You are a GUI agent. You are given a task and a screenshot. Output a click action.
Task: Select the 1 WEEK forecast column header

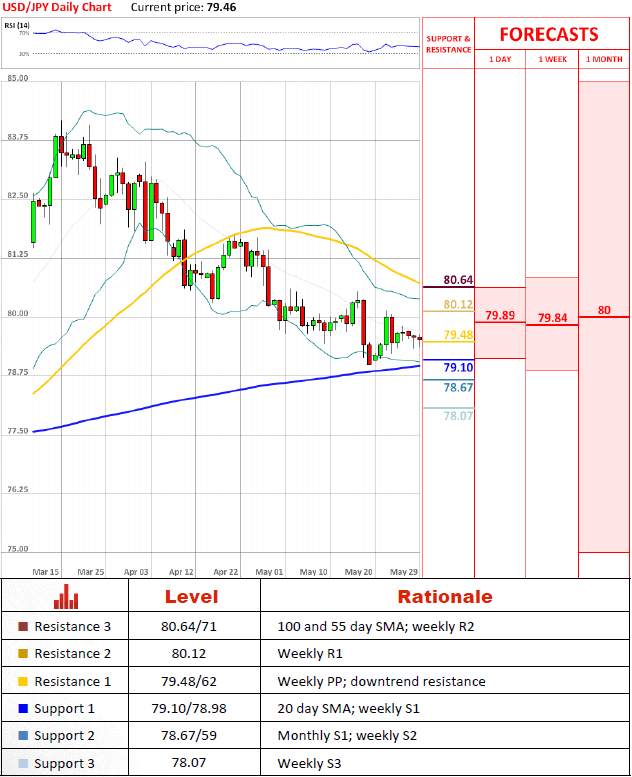point(552,59)
